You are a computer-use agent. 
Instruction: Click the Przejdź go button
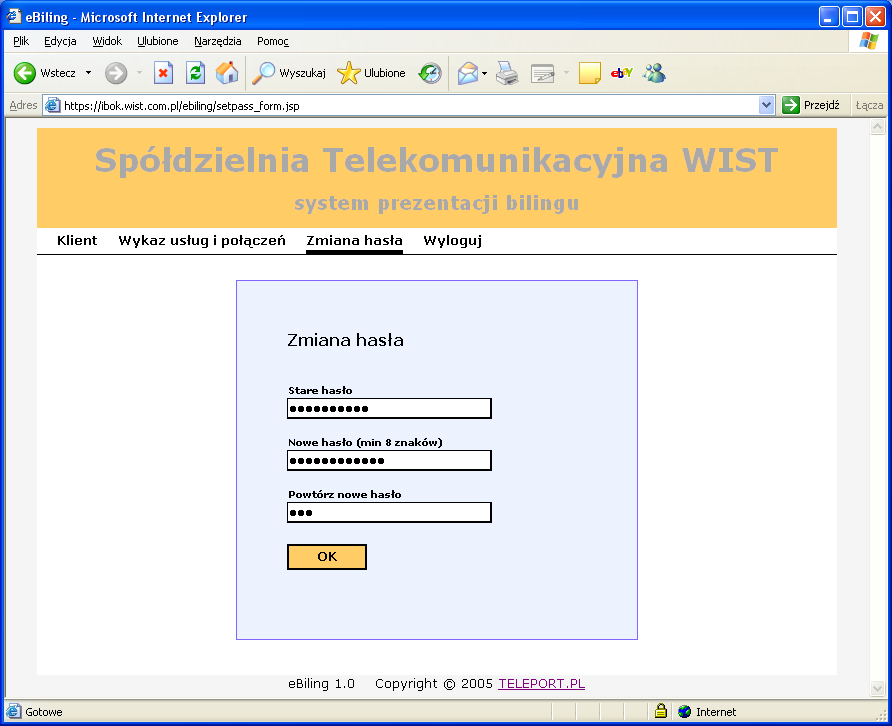click(x=811, y=105)
